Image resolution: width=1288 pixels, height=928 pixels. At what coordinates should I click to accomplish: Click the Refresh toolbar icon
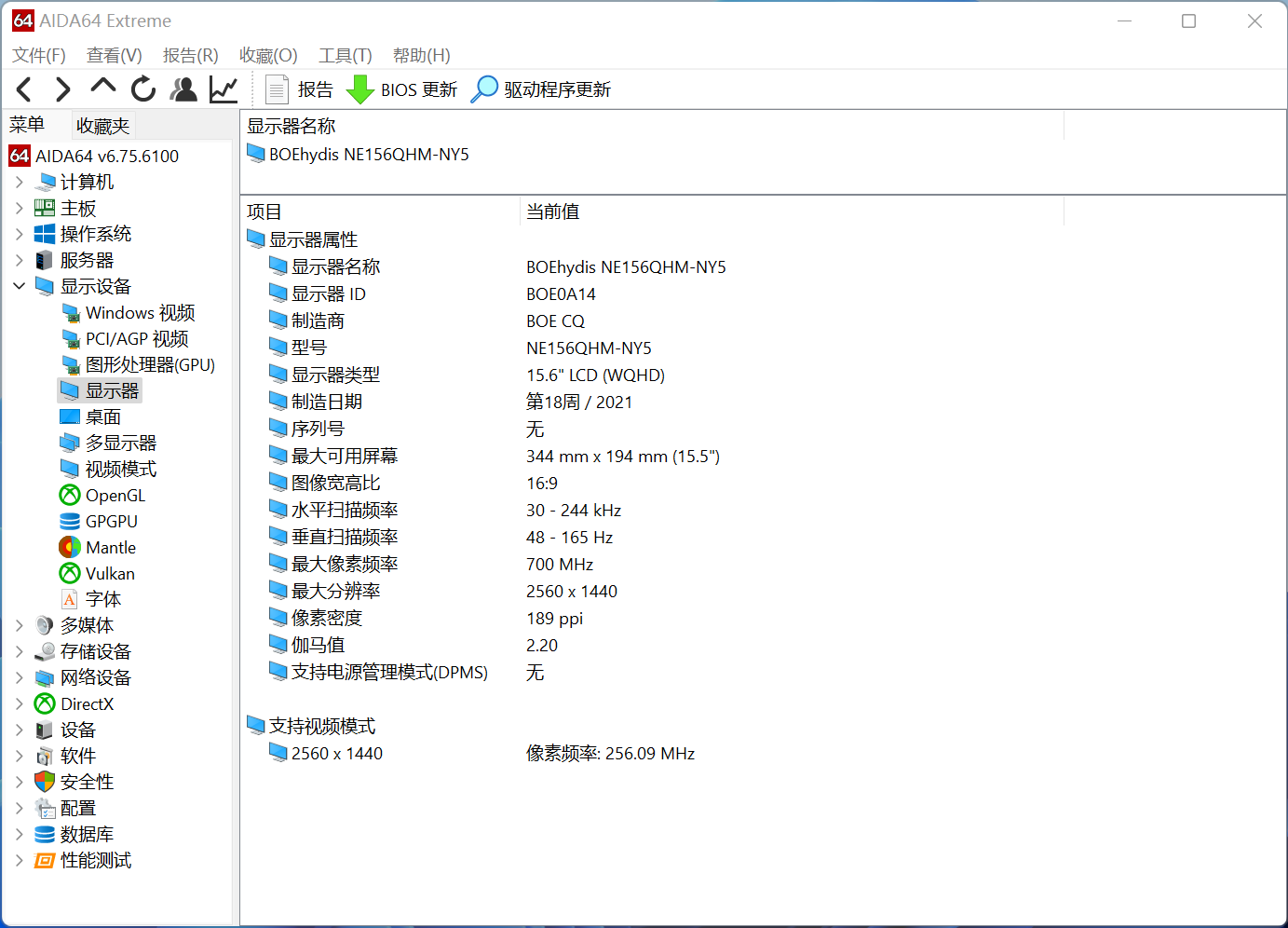point(143,89)
